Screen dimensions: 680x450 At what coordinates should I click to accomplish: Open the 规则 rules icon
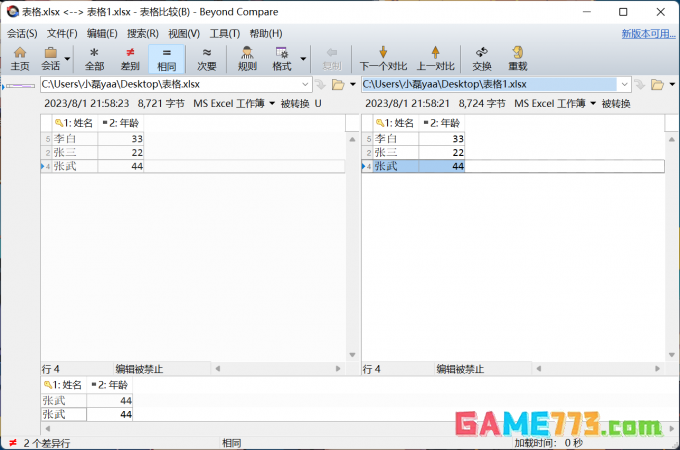click(x=247, y=58)
